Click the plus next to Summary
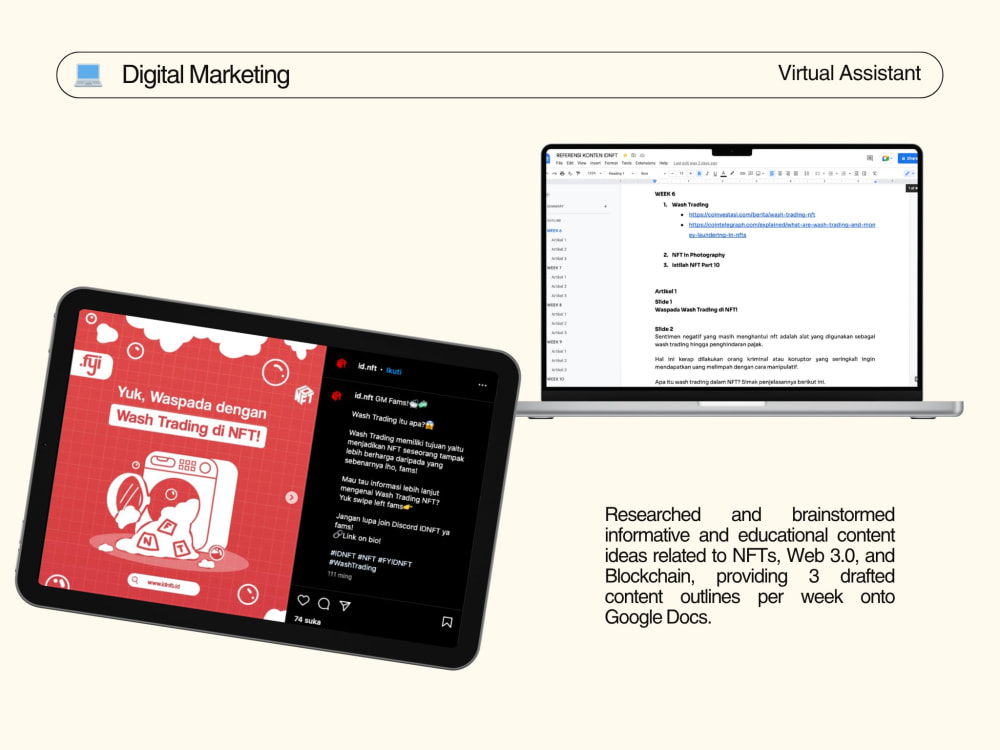 (x=605, y=206)
